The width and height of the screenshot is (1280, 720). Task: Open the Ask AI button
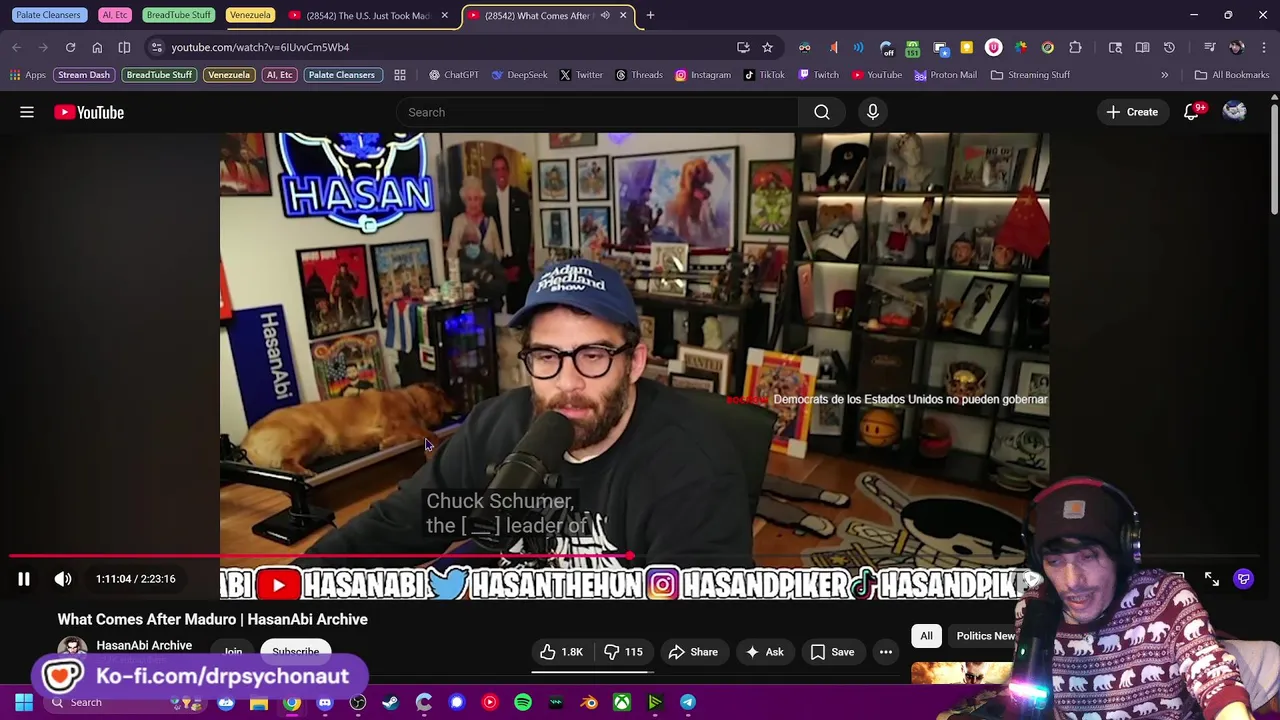[764, 652]
